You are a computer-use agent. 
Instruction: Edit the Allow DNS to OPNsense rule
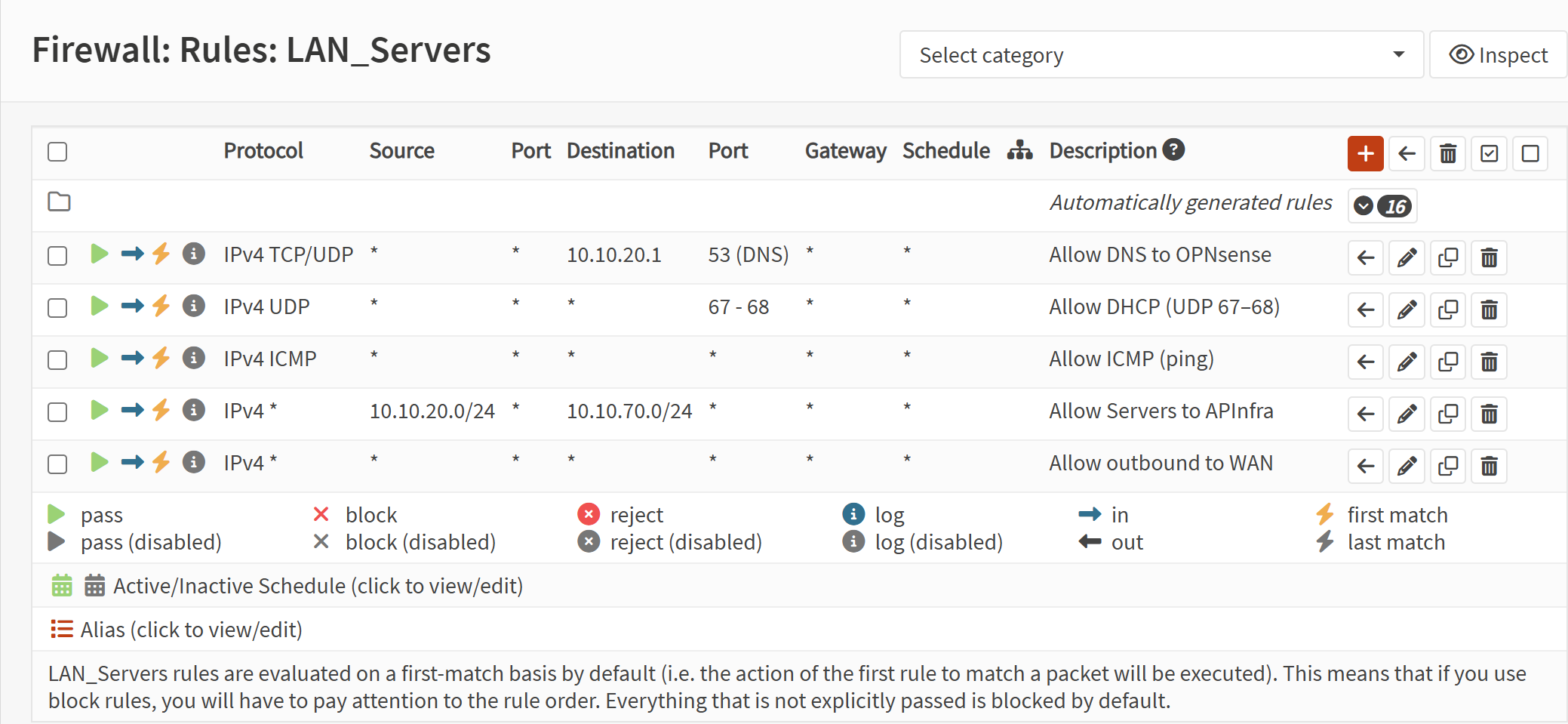tap(1407, 258)
